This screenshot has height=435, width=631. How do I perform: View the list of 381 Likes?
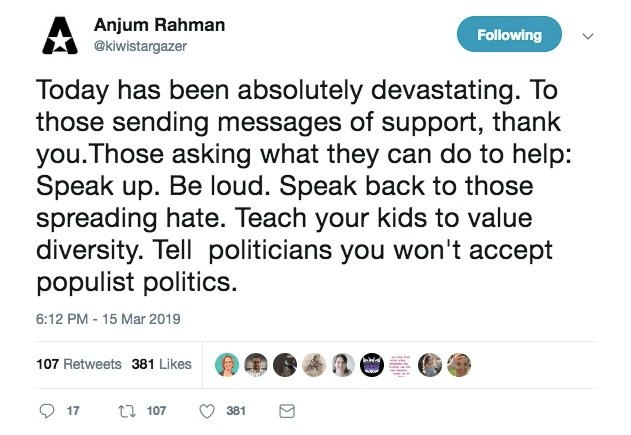pos(162,364)
